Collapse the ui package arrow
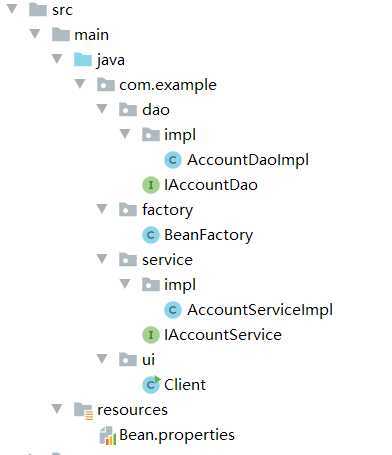Image resolution: width=392 pixels, height=455 pixels. 102,359
